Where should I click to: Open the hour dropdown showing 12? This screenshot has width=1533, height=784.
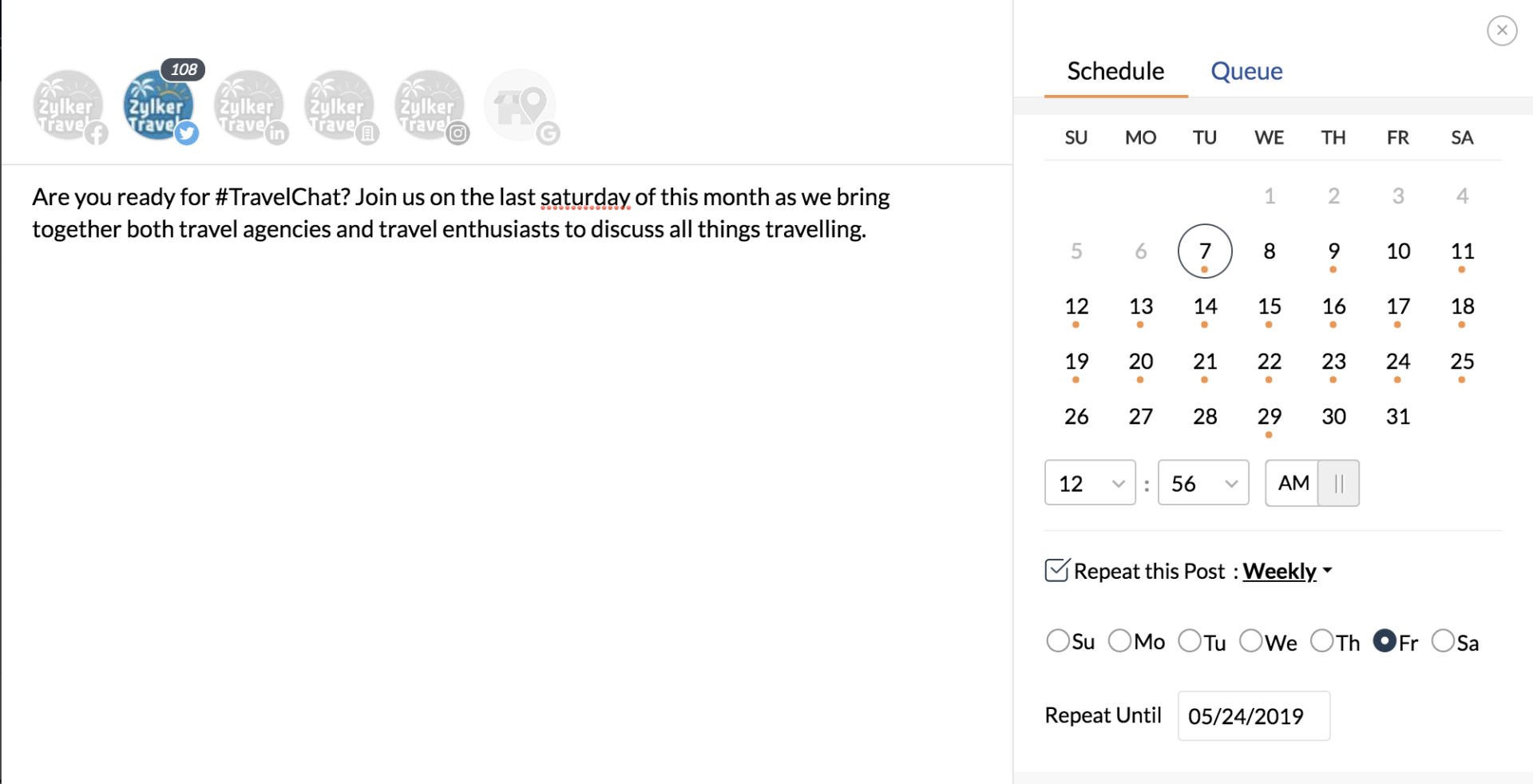(1089, 483)
